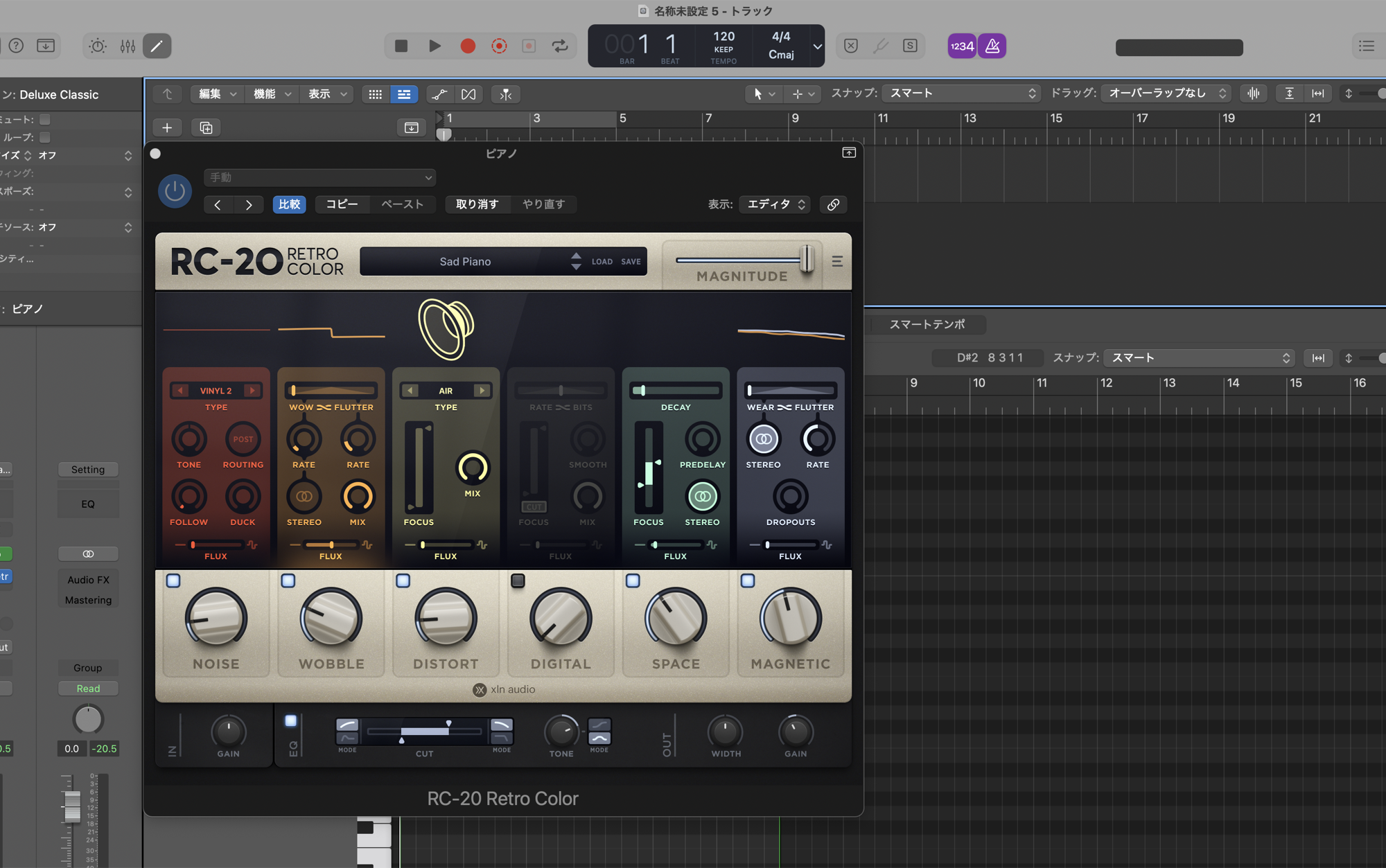Viewport: 1386px width, 868px height.
Task: Click the MAGNITUDE slider handle
Action: [807, 260]
